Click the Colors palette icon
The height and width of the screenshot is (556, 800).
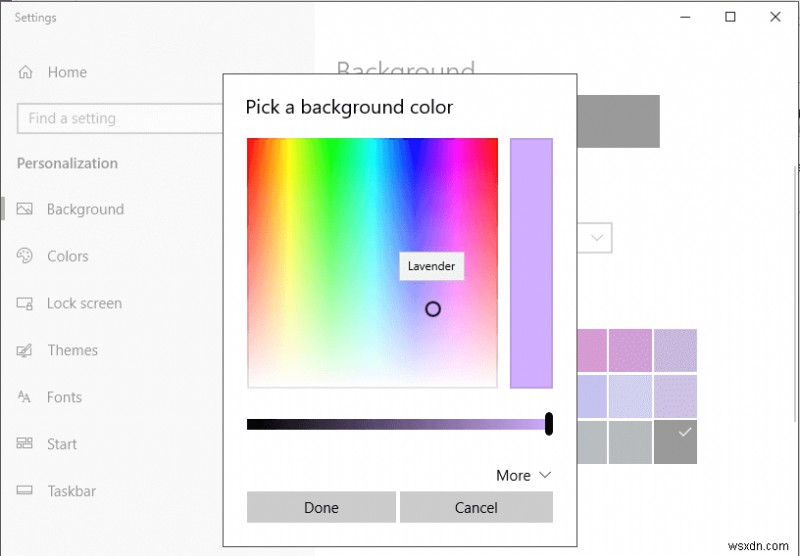(x=26, y=256)
